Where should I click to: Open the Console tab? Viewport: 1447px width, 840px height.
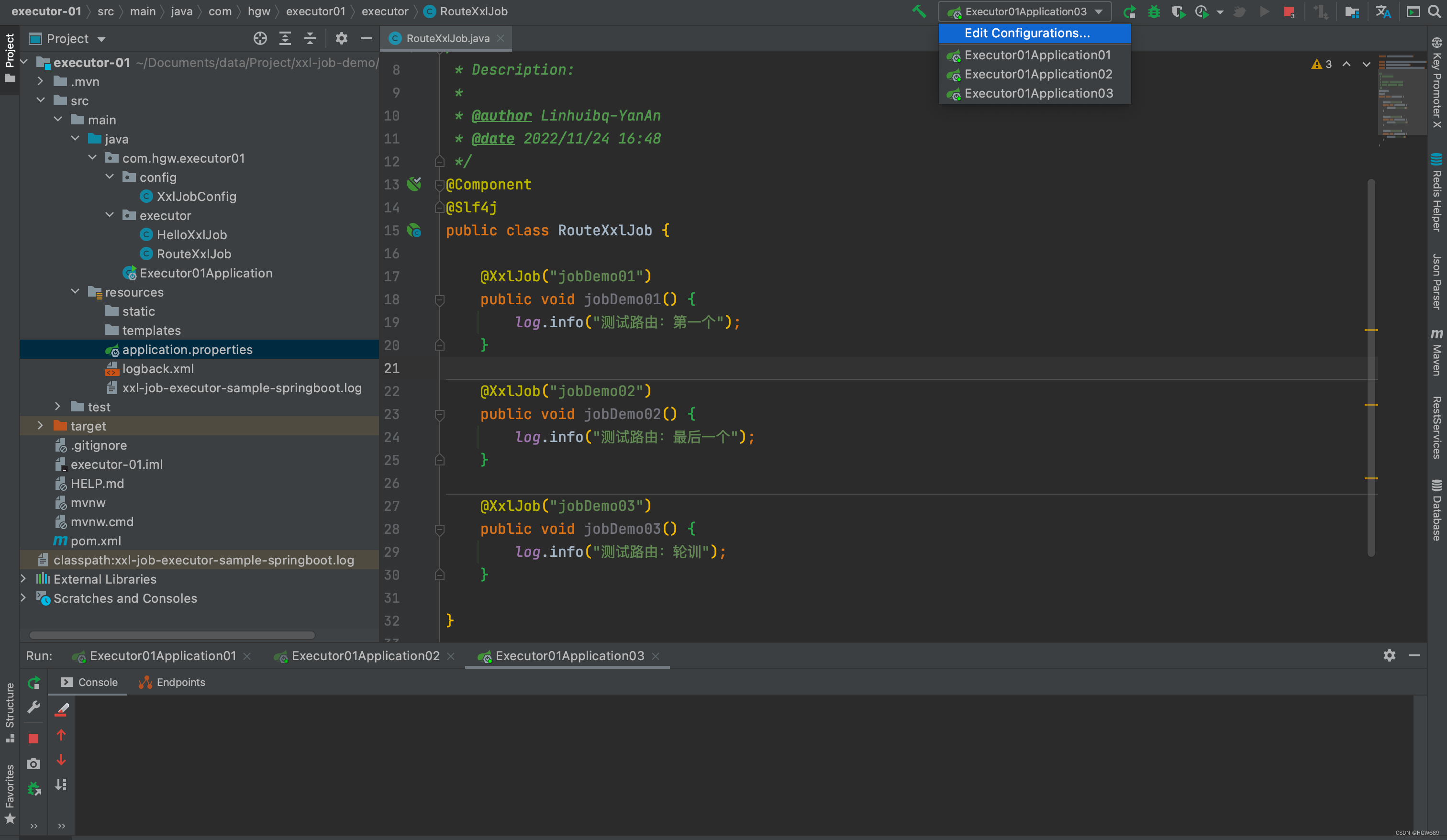coord(89,682)
